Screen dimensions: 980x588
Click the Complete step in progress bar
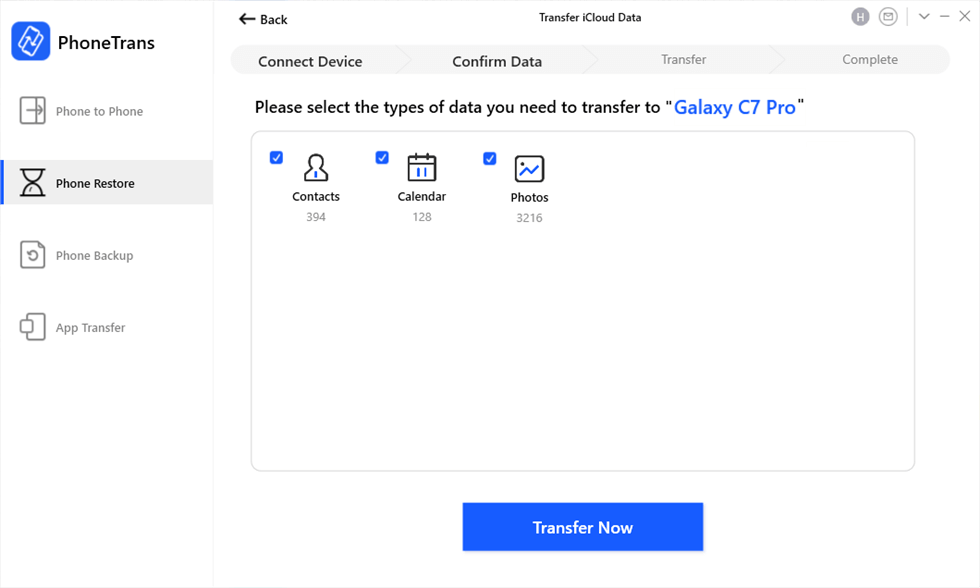point(870,60)
